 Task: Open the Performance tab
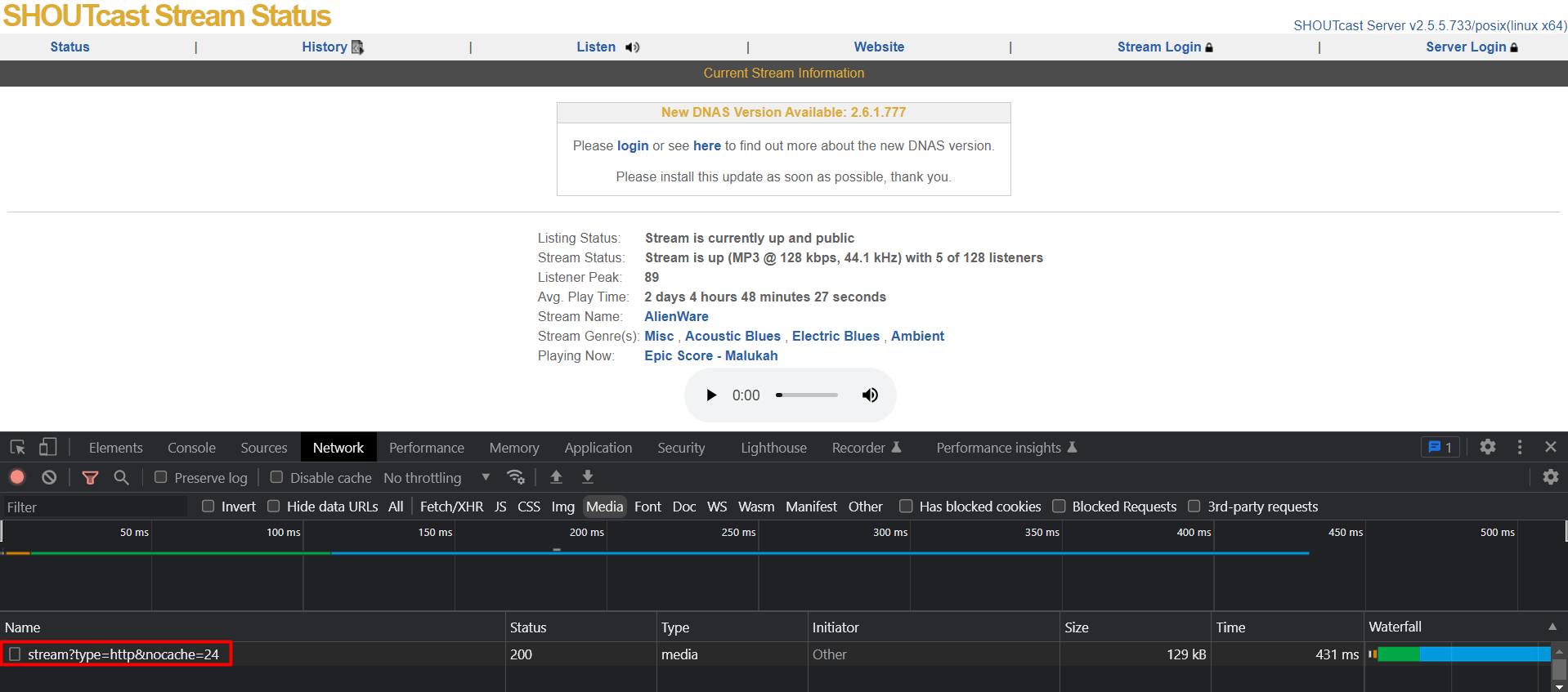click(x=427, y=448)
